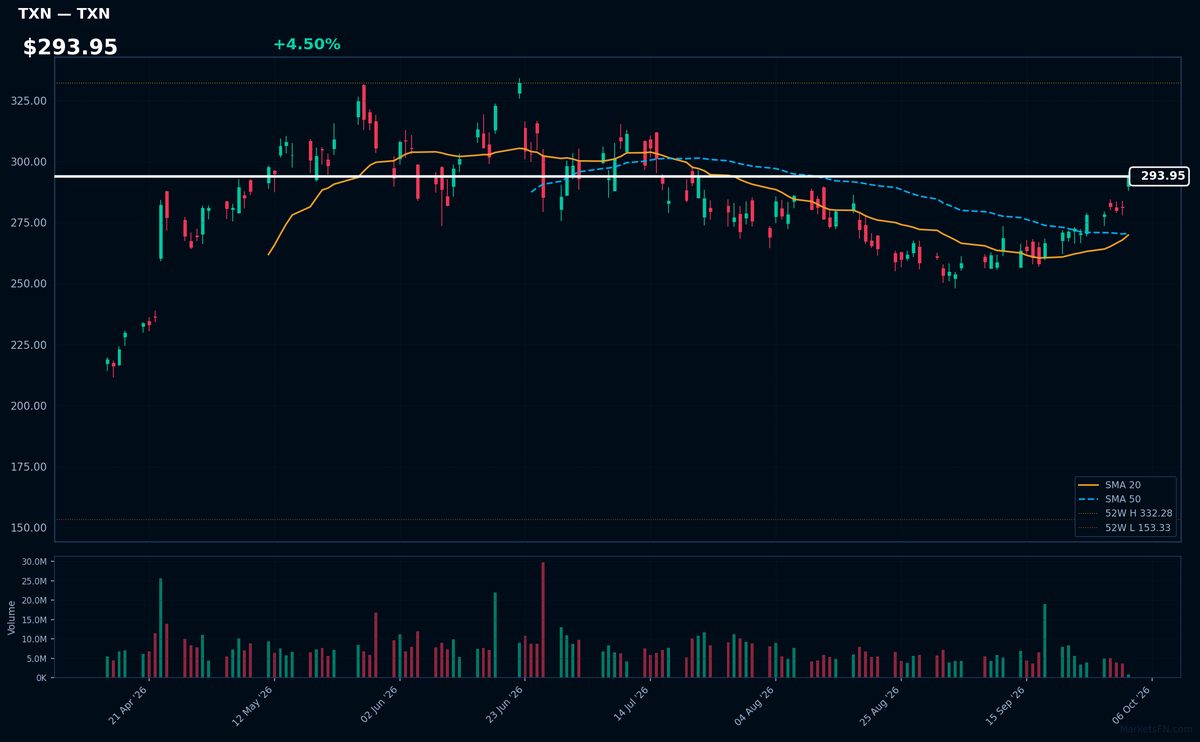Click the tallest red volume bar near 23 Jun
The image size is (1200, 742).
[x=543, y=620]
